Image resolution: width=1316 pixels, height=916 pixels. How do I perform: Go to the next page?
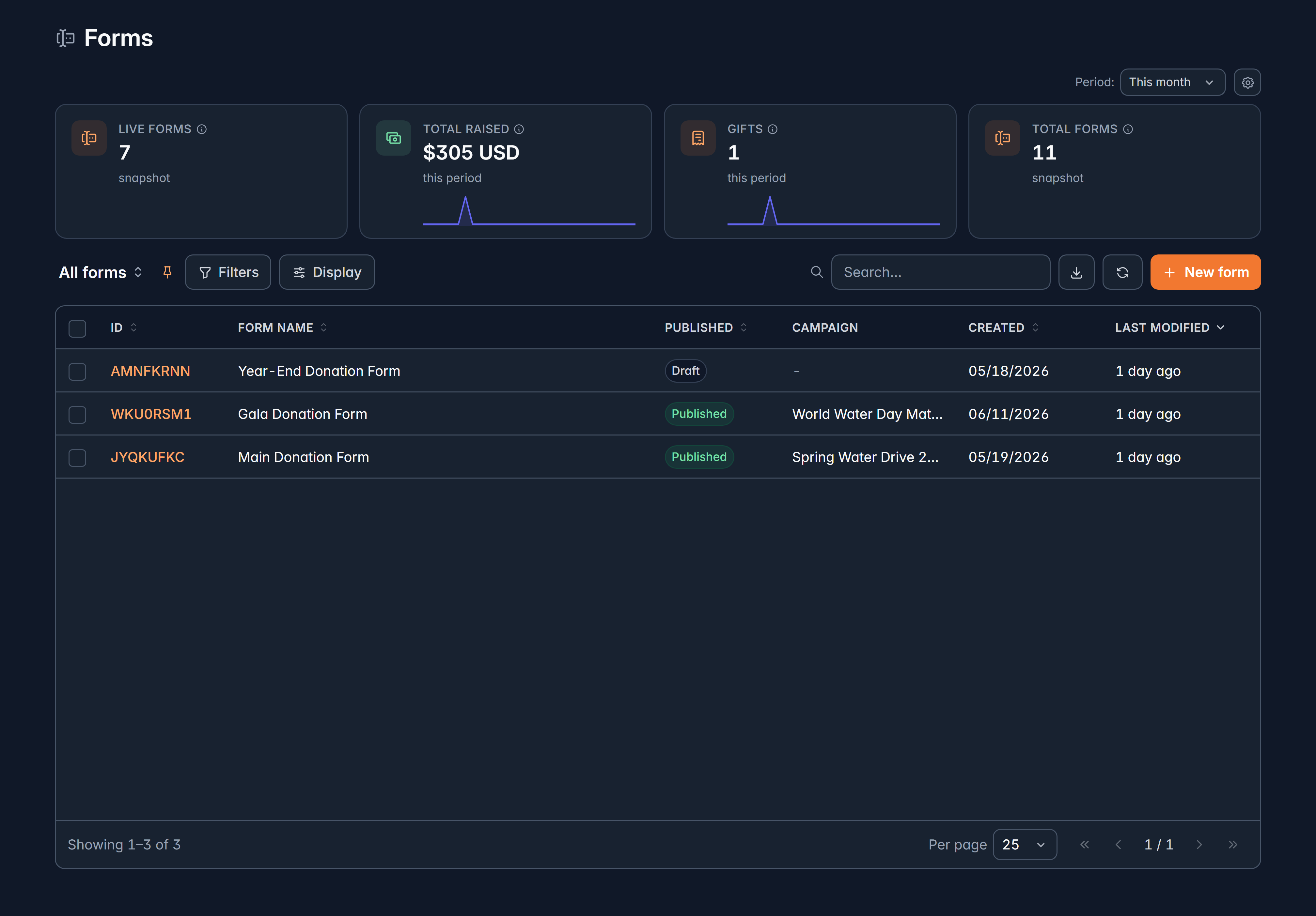(x=1199, y=844)
